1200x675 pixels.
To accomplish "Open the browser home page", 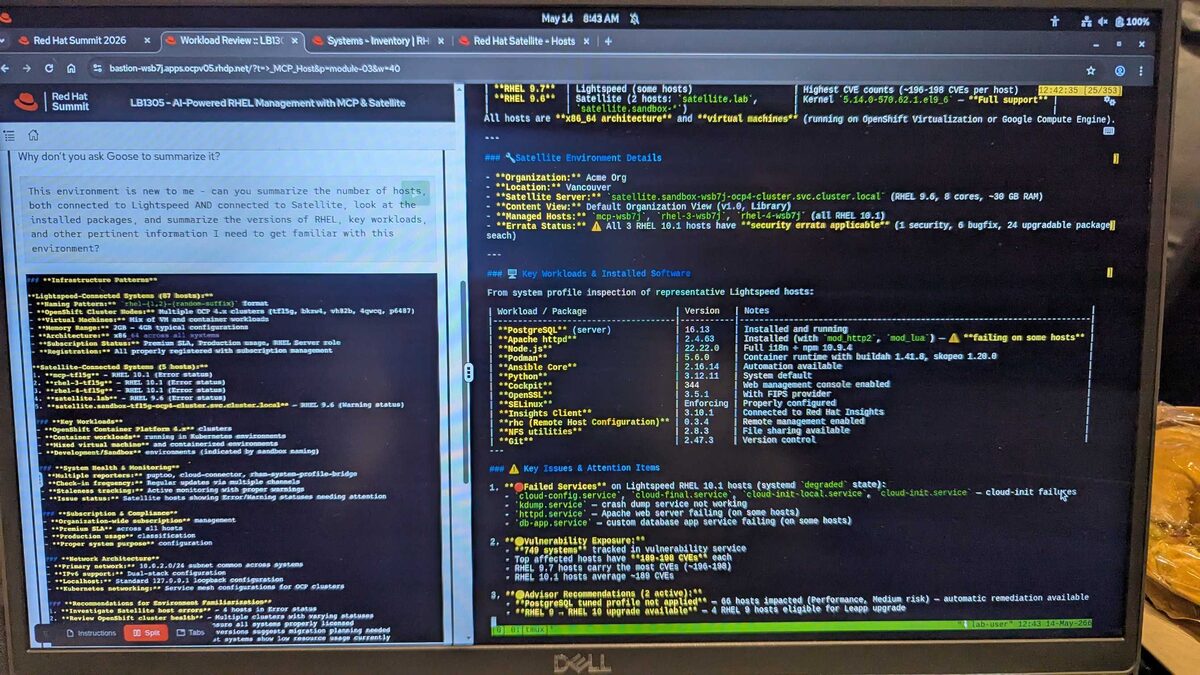I will click(x=71, y=69).
